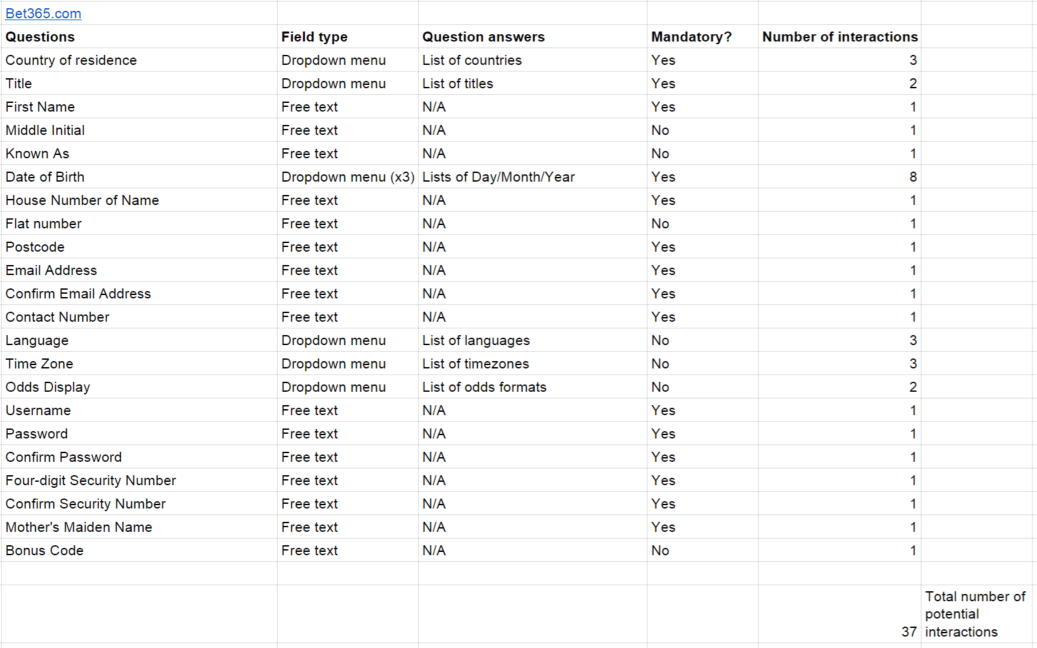Select the "Question answers" header cell
Image resolution: width=1037 pixels, height=648 pixels.
[x=483, y=37]
